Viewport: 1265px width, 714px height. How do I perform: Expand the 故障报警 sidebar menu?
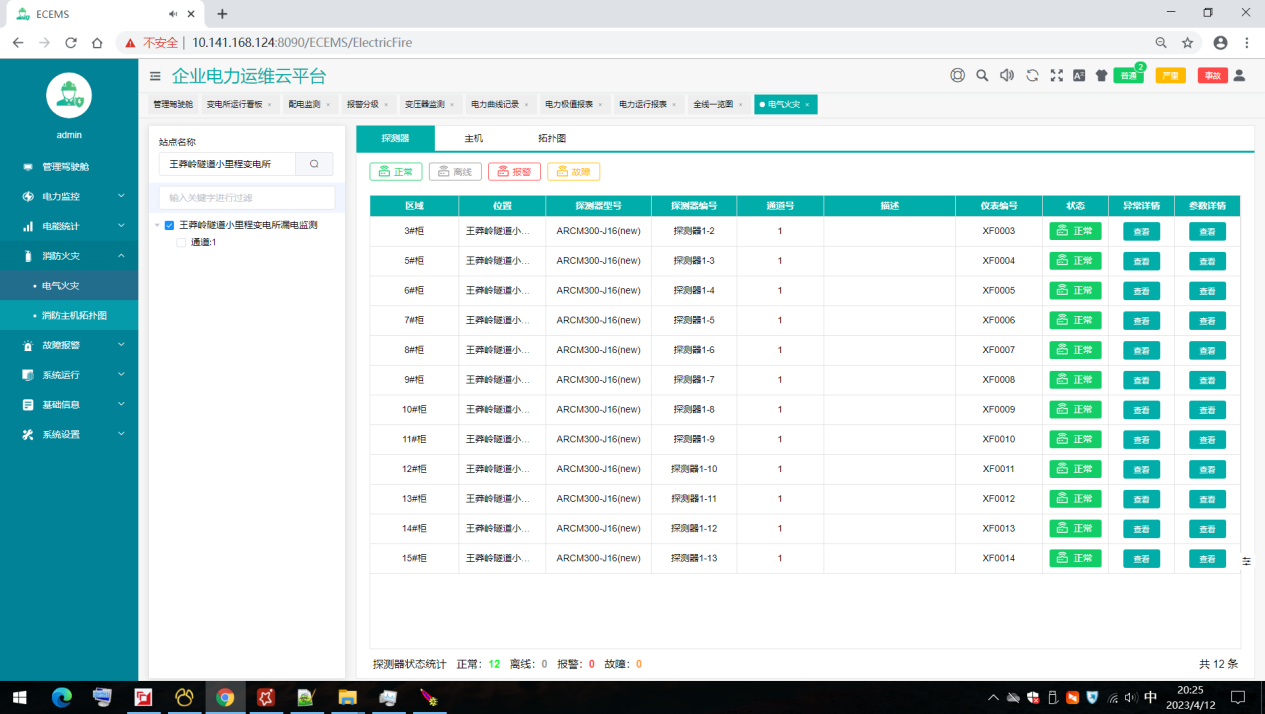pos(69,345)
